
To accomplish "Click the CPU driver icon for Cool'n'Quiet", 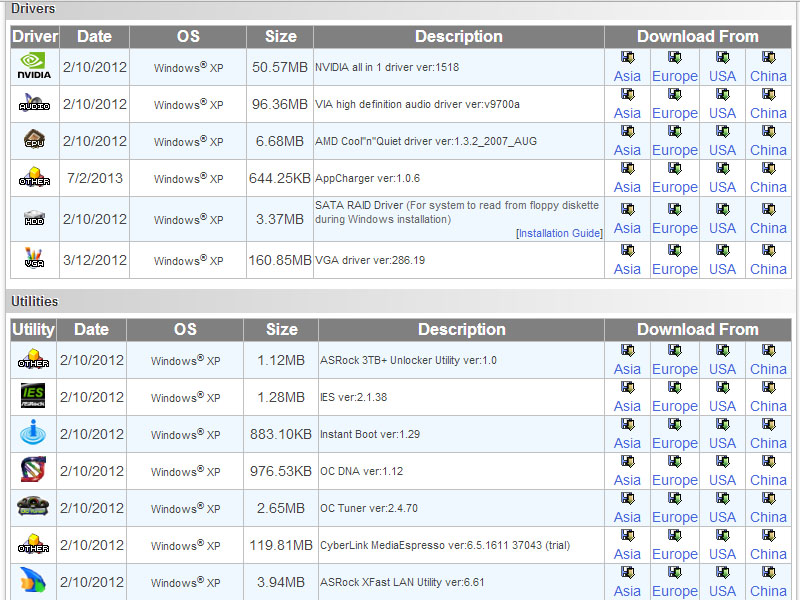I will [x=34, y=140].
